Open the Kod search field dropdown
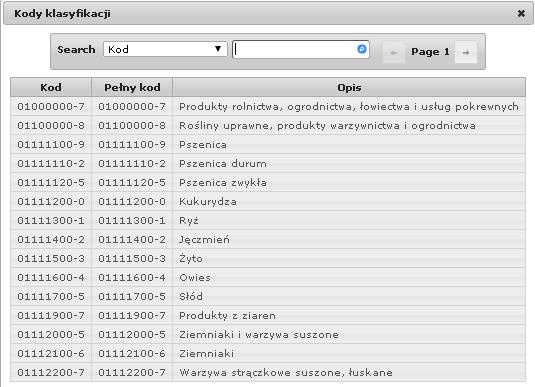 (165, 49)
